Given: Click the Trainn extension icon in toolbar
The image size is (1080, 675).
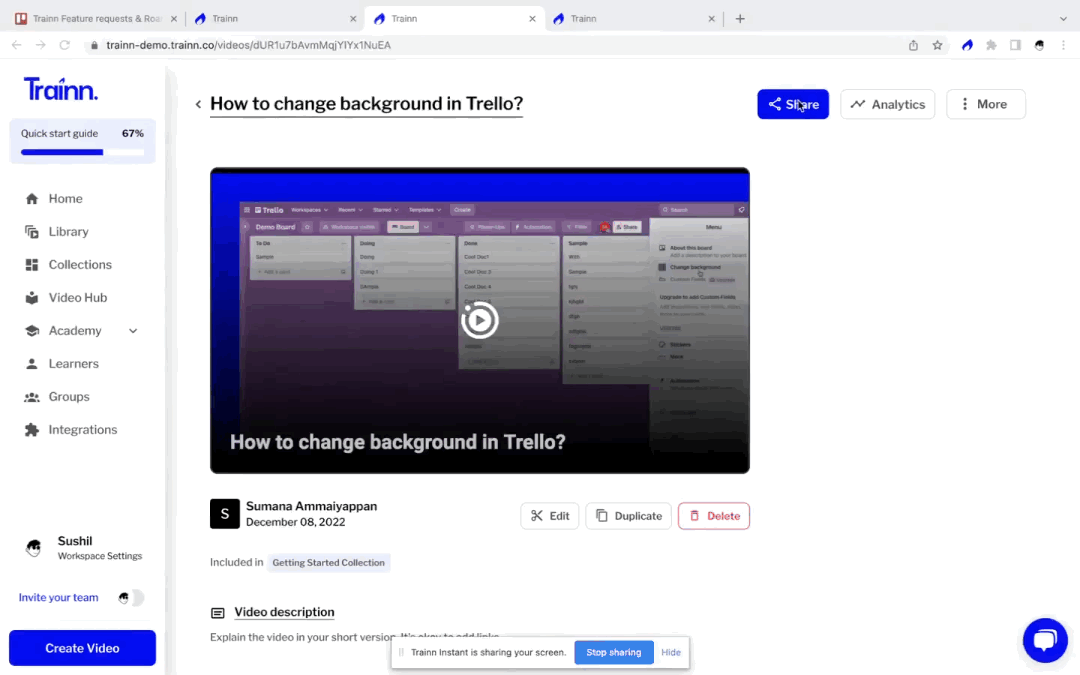Looking at the screenshot, I should click(x=967, y=45).
